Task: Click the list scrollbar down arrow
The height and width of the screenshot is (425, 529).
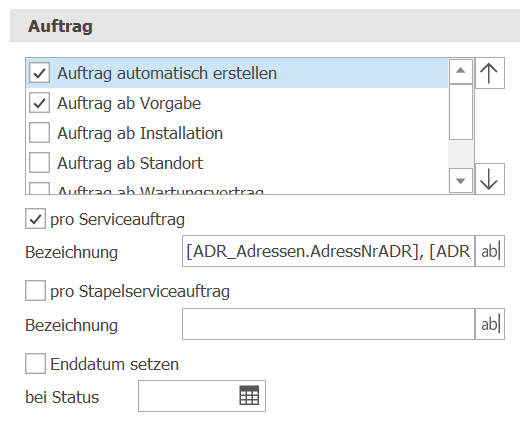Action: pyautogui.click(x=461, y=181)
